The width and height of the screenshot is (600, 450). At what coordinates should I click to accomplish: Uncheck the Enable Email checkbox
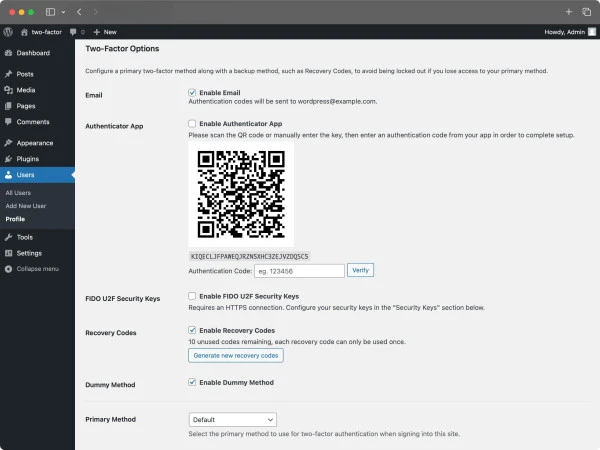(192, 92)
